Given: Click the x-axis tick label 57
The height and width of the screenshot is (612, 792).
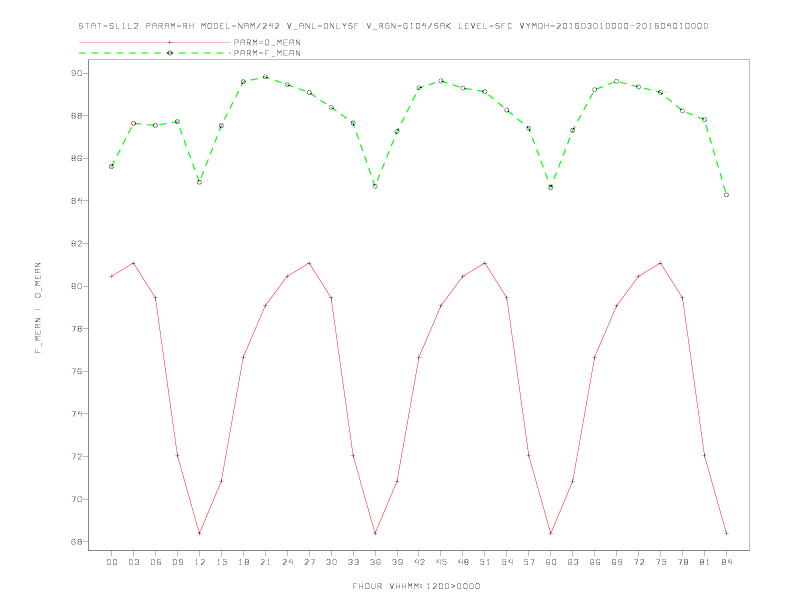Looking at the screenshot, I should (529, 562).
